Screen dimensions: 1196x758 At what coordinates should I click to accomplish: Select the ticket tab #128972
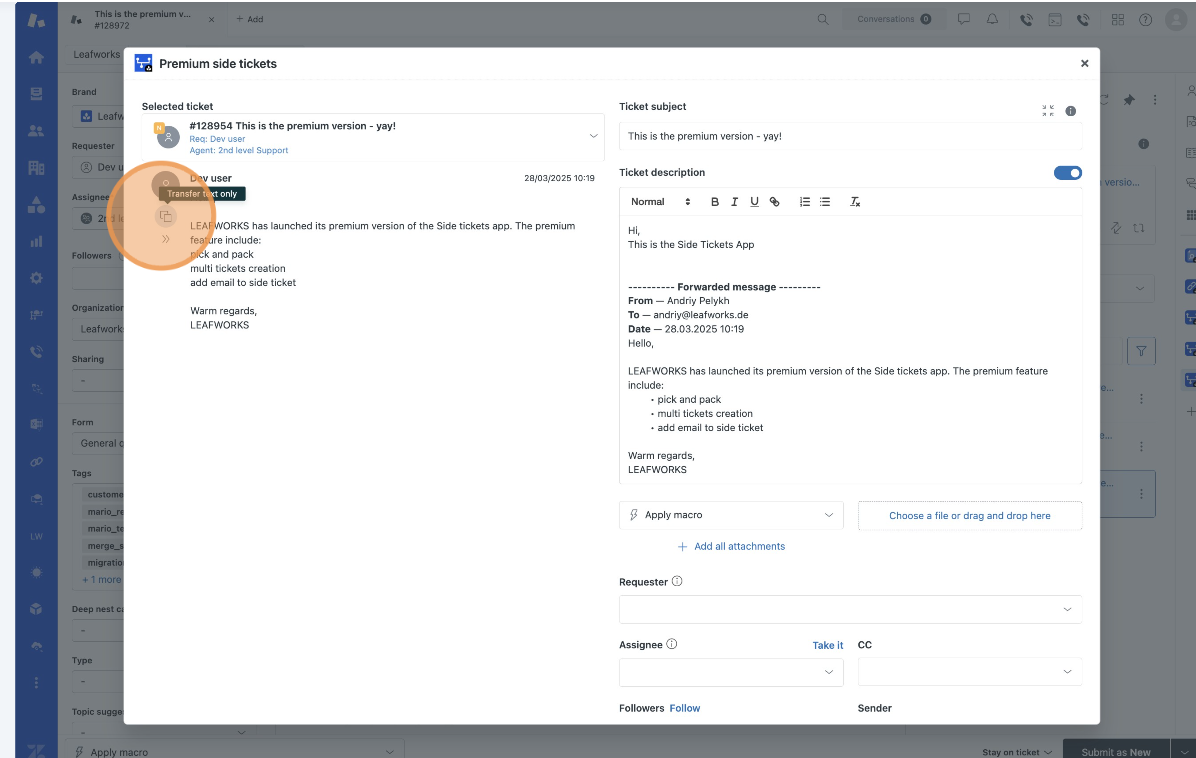pyautogui.click(x=142, y=20)
